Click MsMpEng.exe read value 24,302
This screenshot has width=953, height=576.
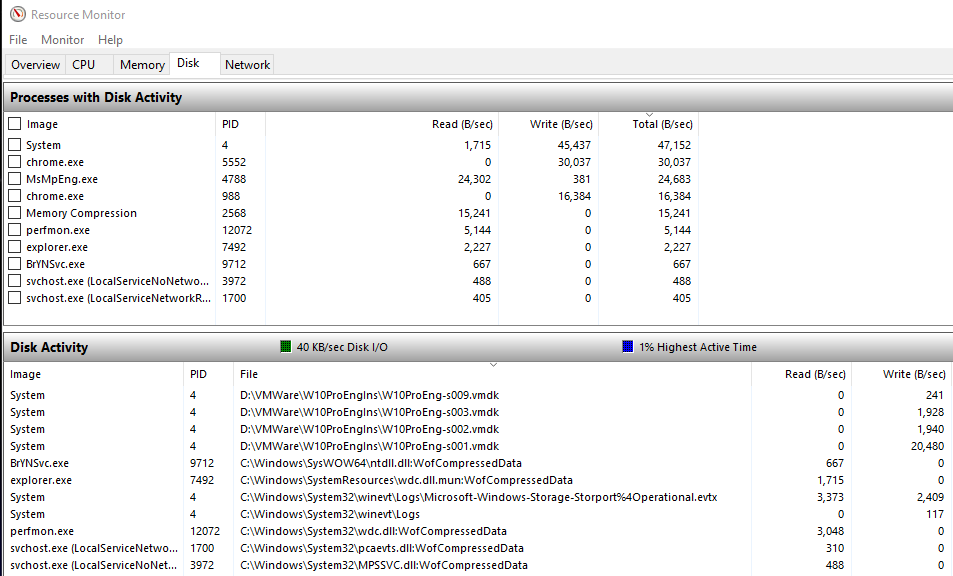474,179
